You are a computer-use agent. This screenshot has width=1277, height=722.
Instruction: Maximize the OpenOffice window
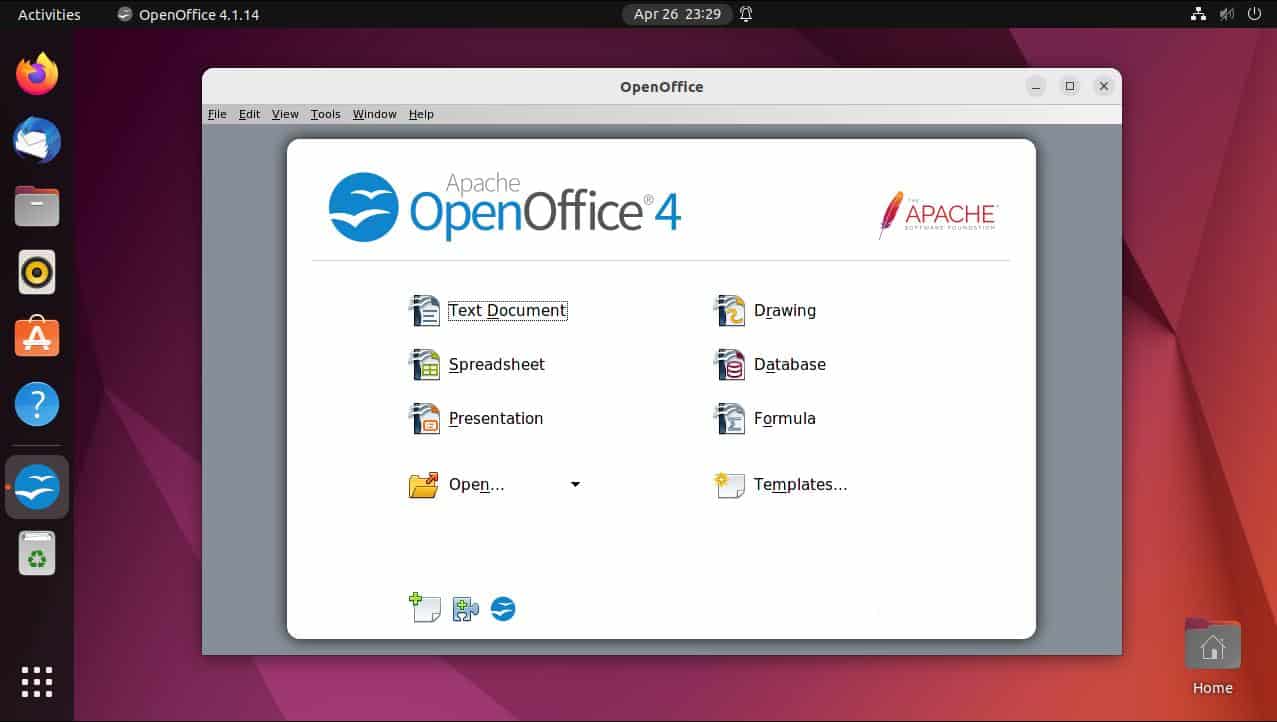coord(1070,87)
